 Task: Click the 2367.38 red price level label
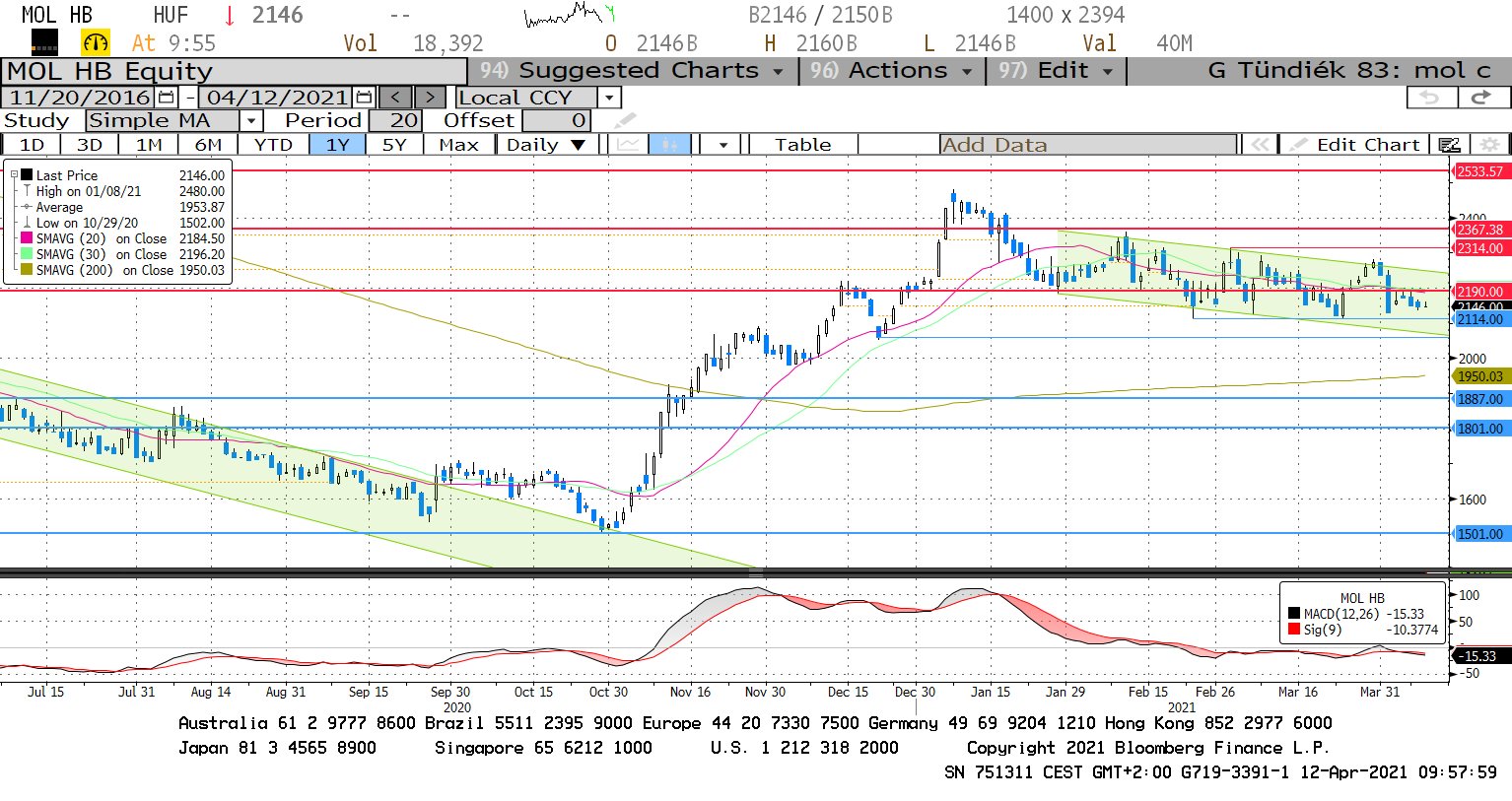point(1480,230)
